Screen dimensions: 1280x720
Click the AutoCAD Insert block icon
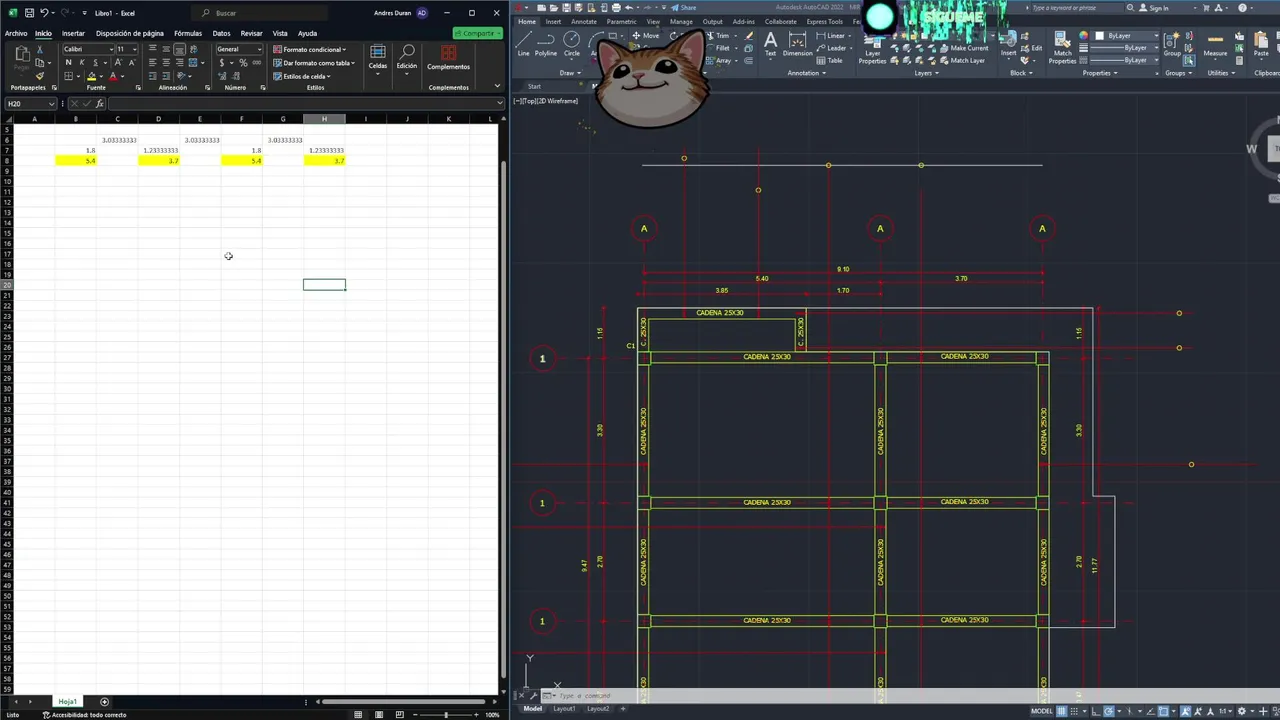pos(1009,45)
